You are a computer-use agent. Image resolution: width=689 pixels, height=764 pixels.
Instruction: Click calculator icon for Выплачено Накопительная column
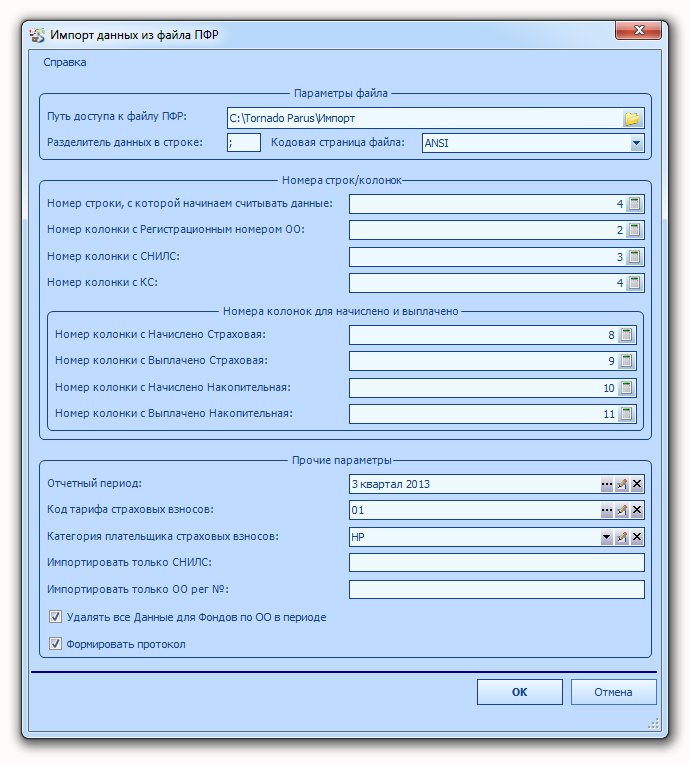627,414
